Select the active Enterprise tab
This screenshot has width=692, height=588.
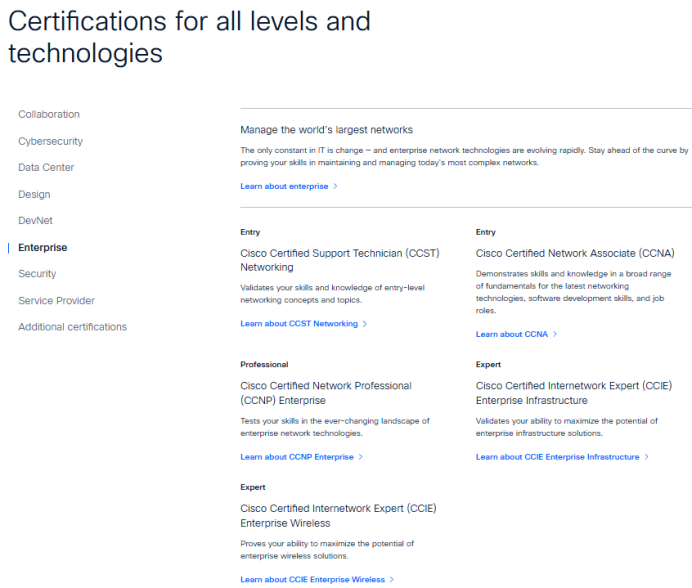[x=42, y=248]
